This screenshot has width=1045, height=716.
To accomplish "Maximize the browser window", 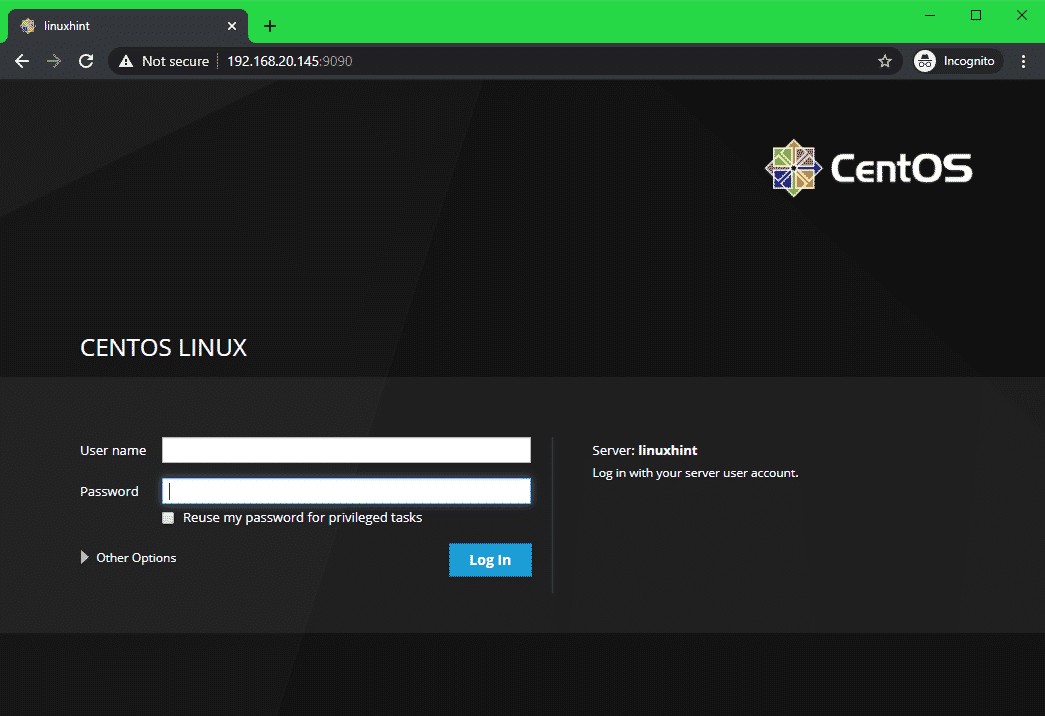I will [x=976, y=15].
